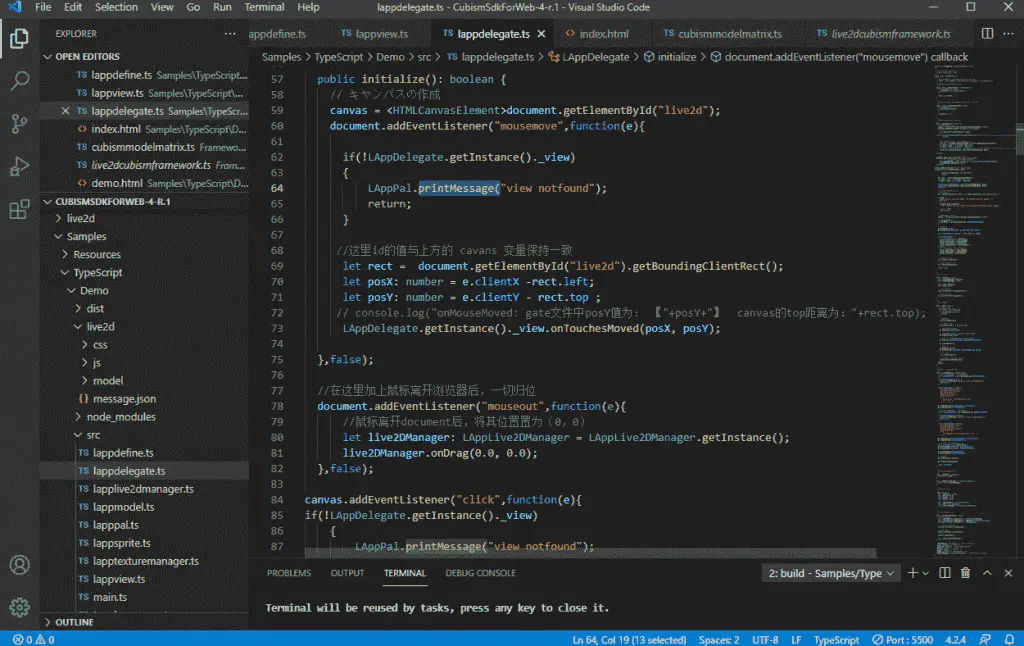Open lappmodel.ts in file tree
The image size is (1024, 646).
coord(123,507)
